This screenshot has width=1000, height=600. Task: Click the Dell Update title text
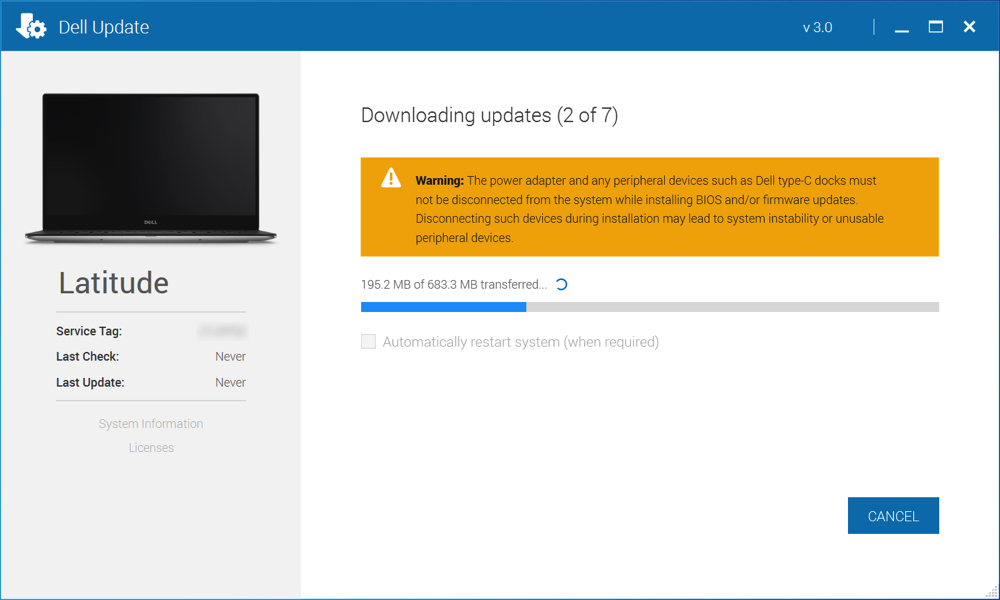pyautogui.click(x=103, y=27)
